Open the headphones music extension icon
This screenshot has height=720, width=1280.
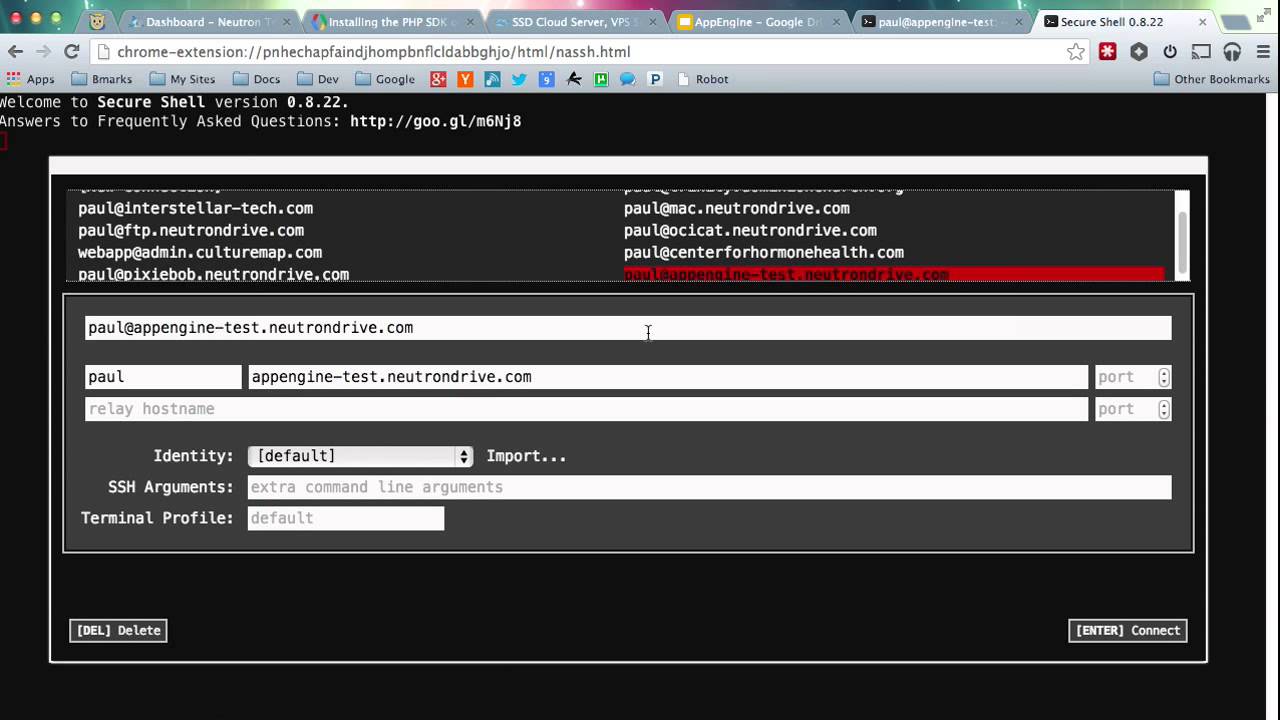1232,52
